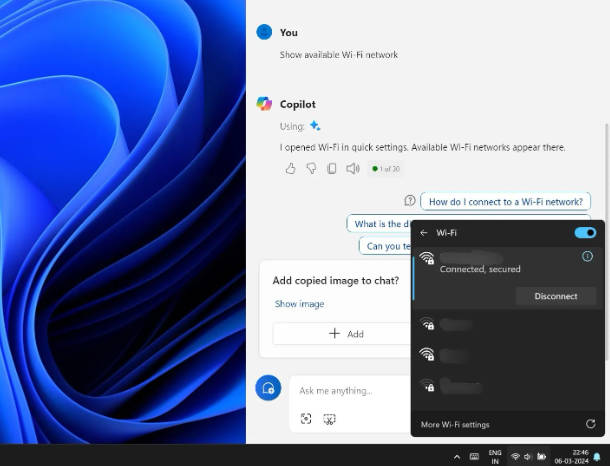Image resolution: width=610 pixels, height=466 pixels.
Task: Turn off the Wi-Fi toggle switch
Action: tap(585, 233)
